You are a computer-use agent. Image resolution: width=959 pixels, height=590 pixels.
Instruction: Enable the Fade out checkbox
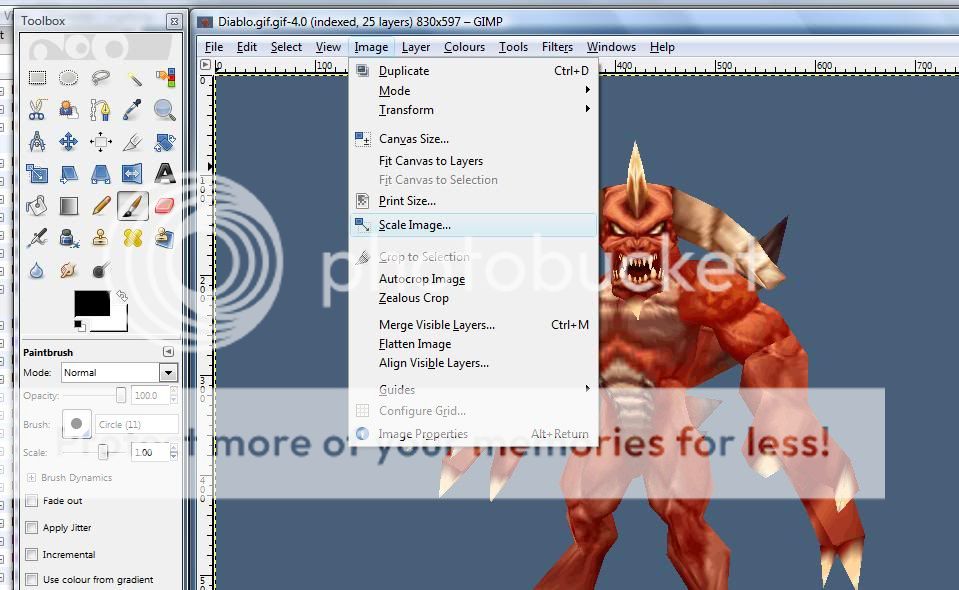tap(32, 501)
